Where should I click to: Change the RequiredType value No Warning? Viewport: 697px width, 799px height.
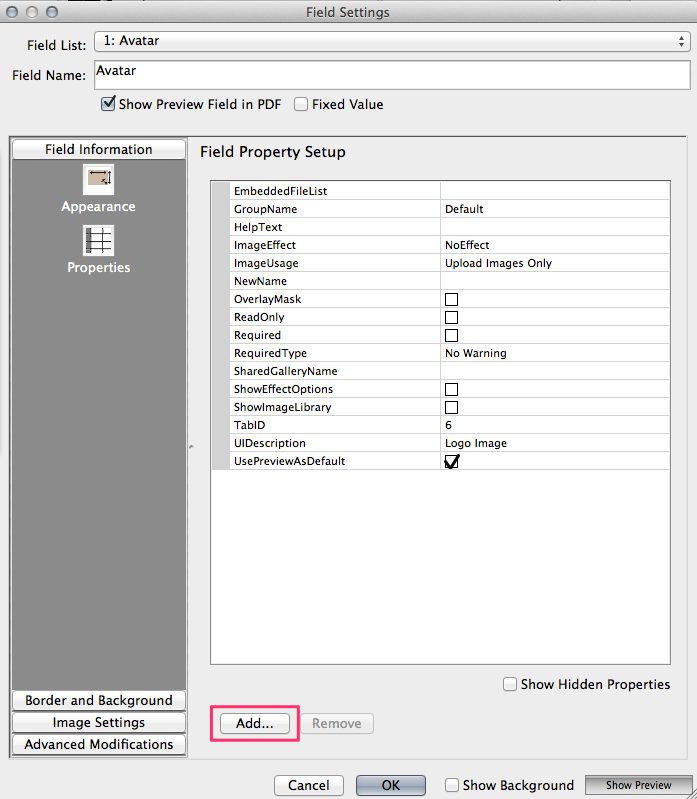553,353
